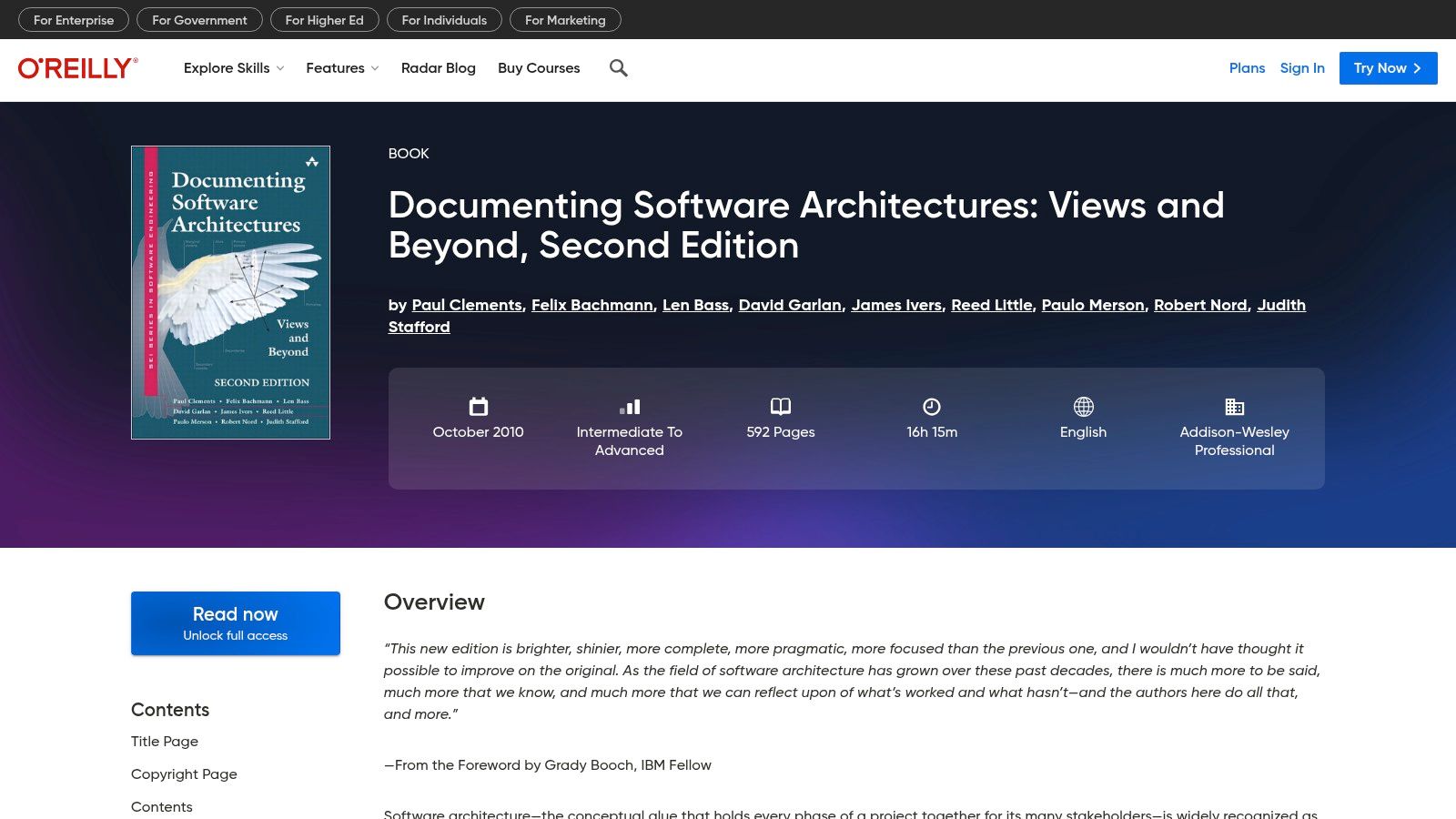Open Copyright Page in Contents

(184, 774)
